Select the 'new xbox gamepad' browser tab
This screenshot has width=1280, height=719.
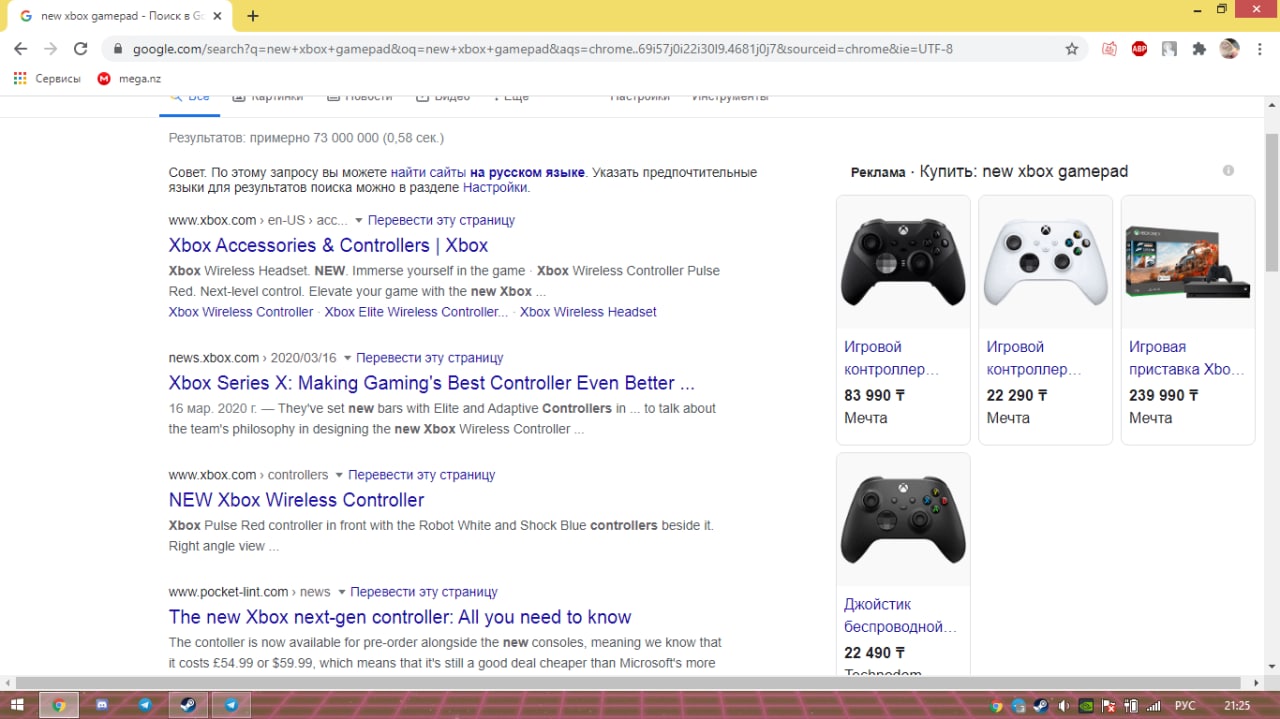tap(120, 16)
